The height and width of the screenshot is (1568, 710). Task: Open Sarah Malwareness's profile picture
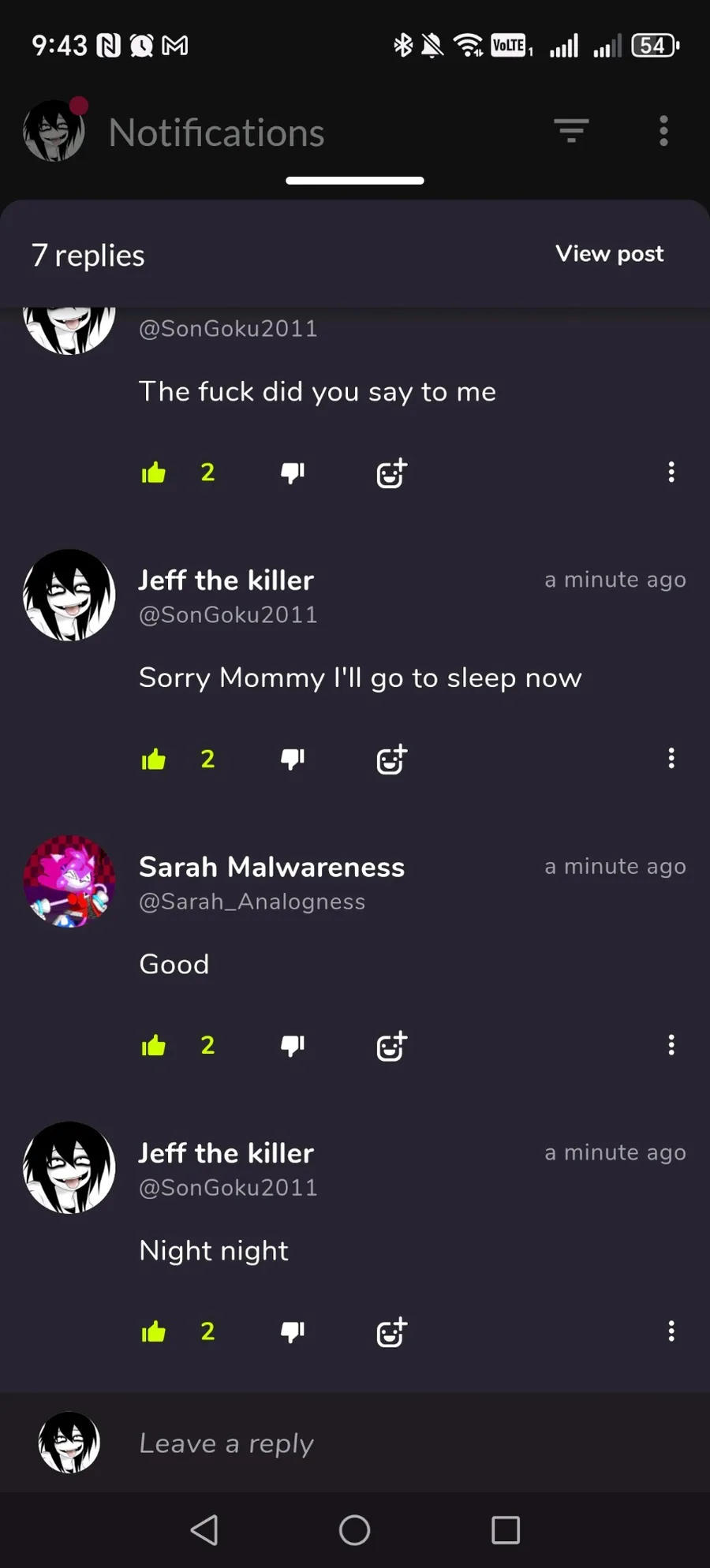pyautogui.click(x=69, y=882)
